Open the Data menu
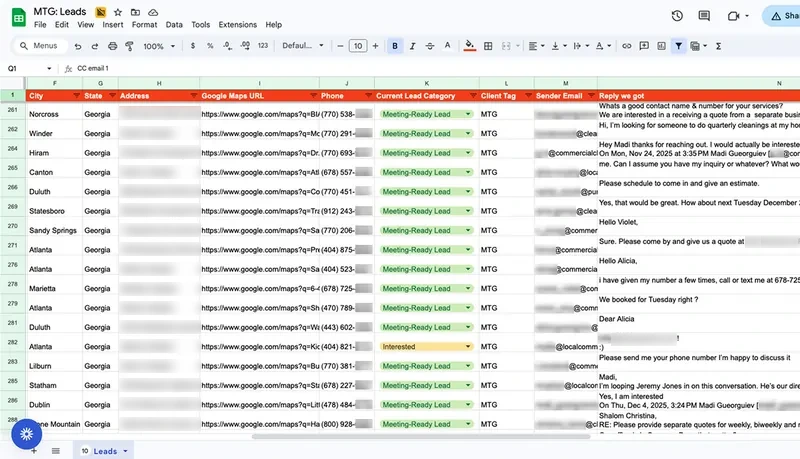This screenshot has height=459, width=800. tap(174, 24)
